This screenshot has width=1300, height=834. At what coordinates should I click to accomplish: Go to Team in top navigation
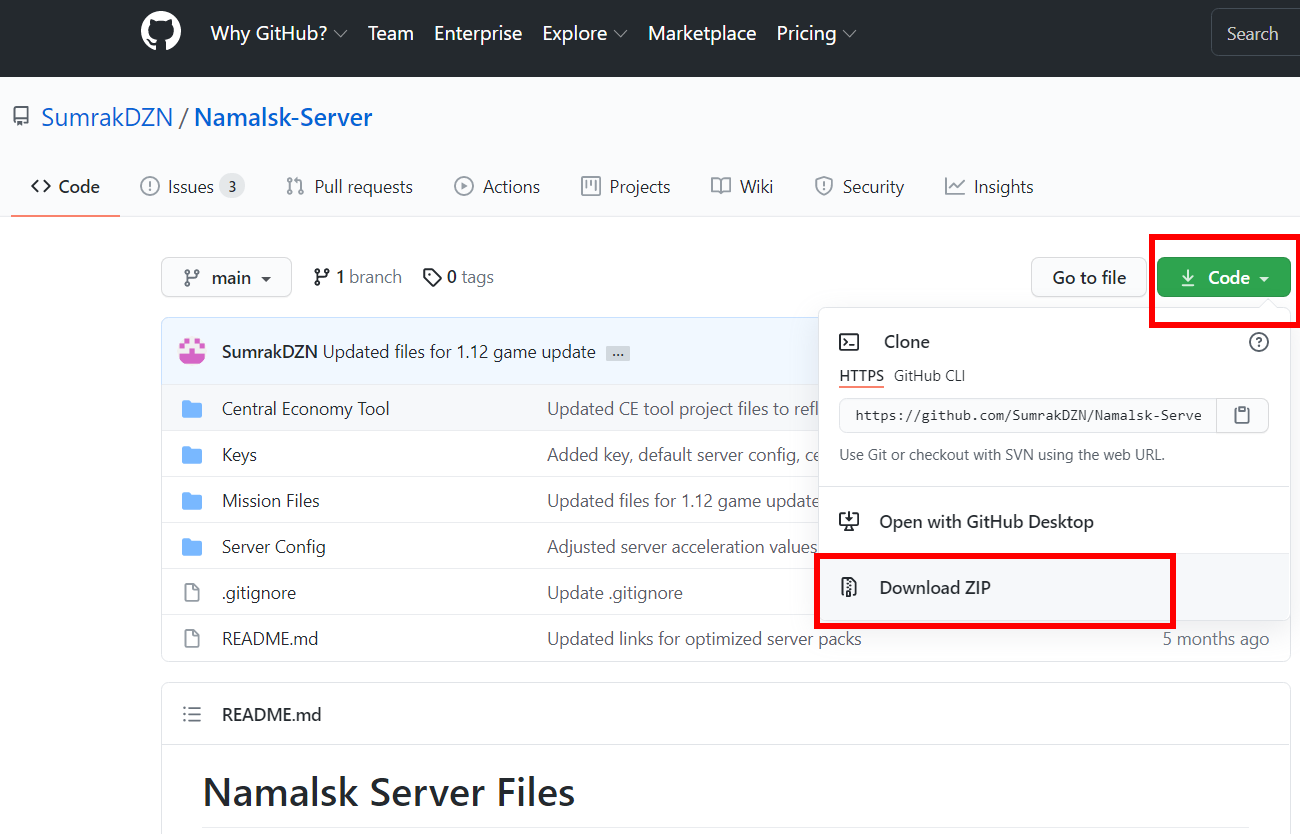point(390,33)
